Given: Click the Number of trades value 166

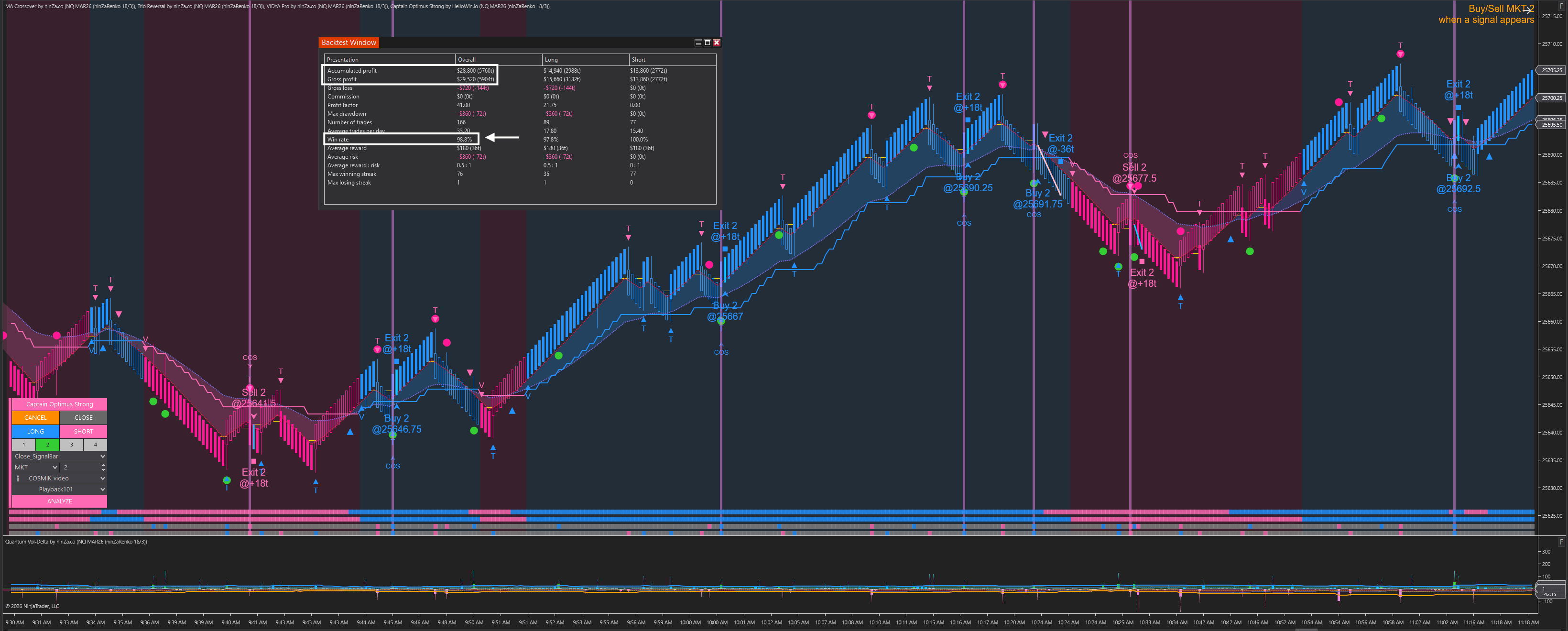Looking at the screenshot, I should (461, 122).
